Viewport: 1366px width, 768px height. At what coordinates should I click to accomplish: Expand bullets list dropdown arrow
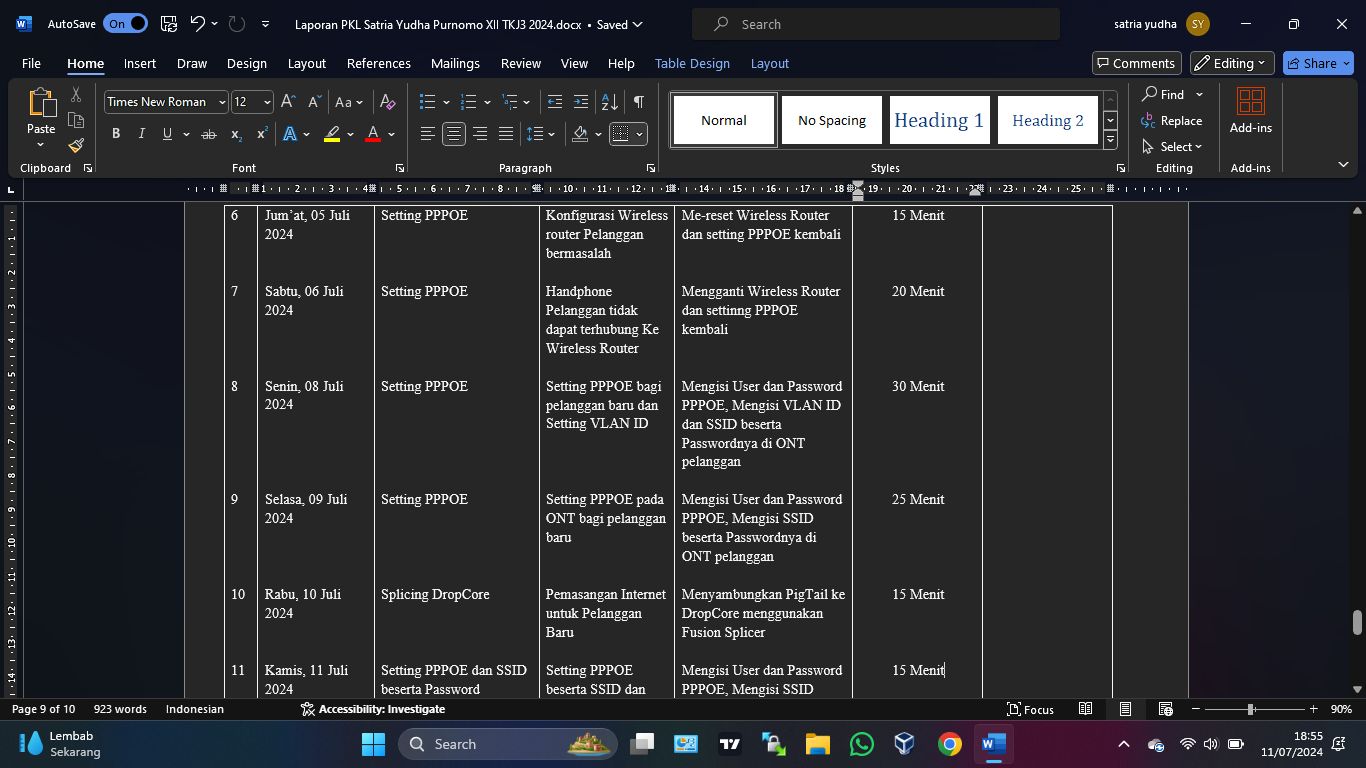coord(446,102)
